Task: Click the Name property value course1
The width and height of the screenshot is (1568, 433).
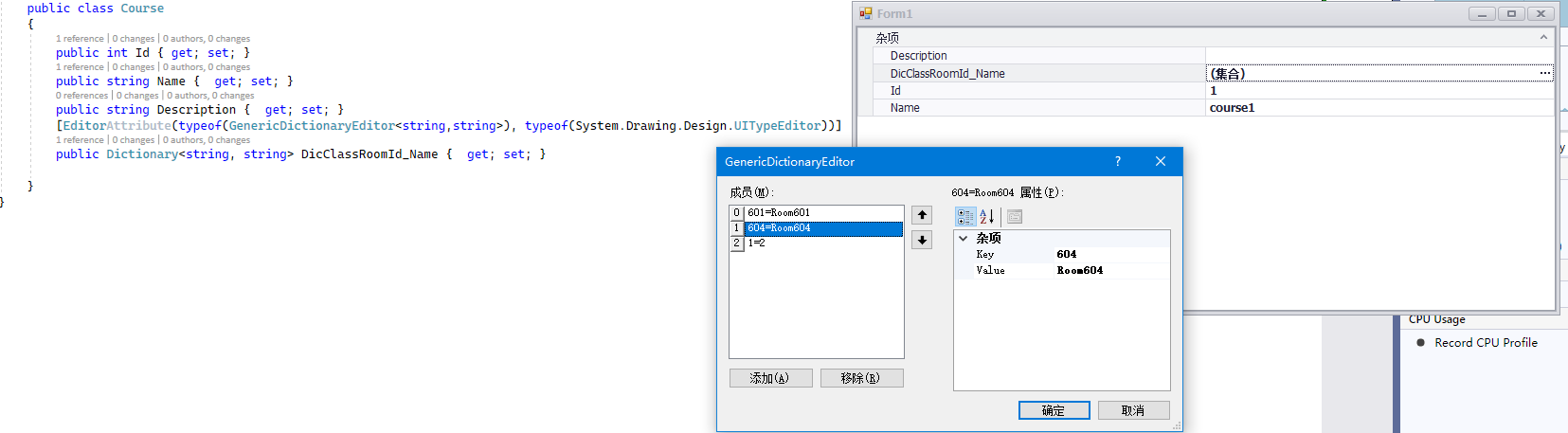Action: [x=1378, y=108]
